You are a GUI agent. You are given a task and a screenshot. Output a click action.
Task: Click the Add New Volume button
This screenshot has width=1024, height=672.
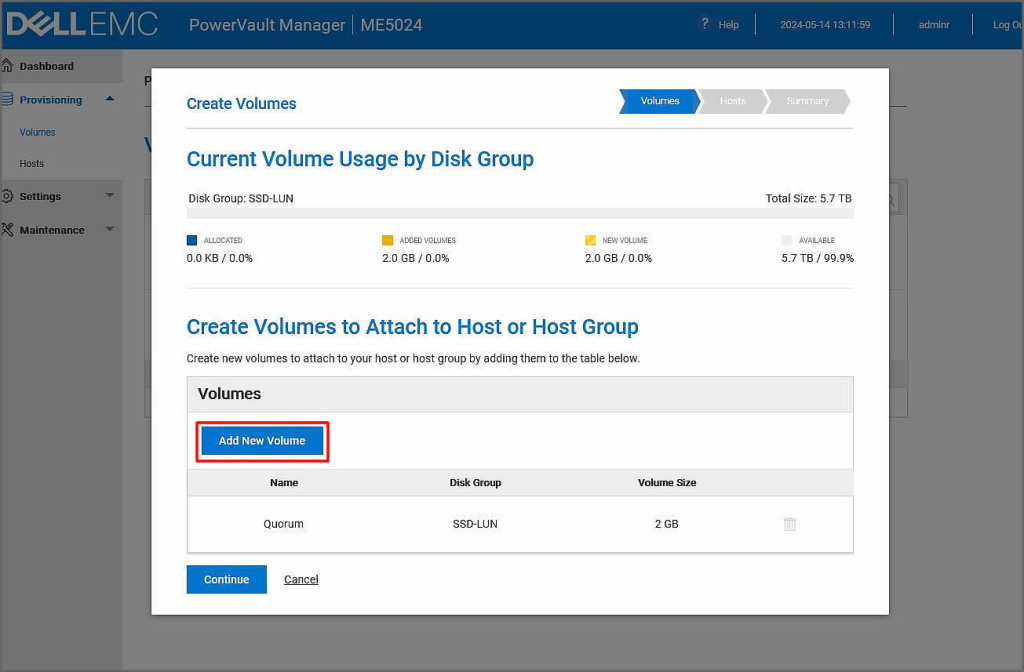tap(262, 441)
